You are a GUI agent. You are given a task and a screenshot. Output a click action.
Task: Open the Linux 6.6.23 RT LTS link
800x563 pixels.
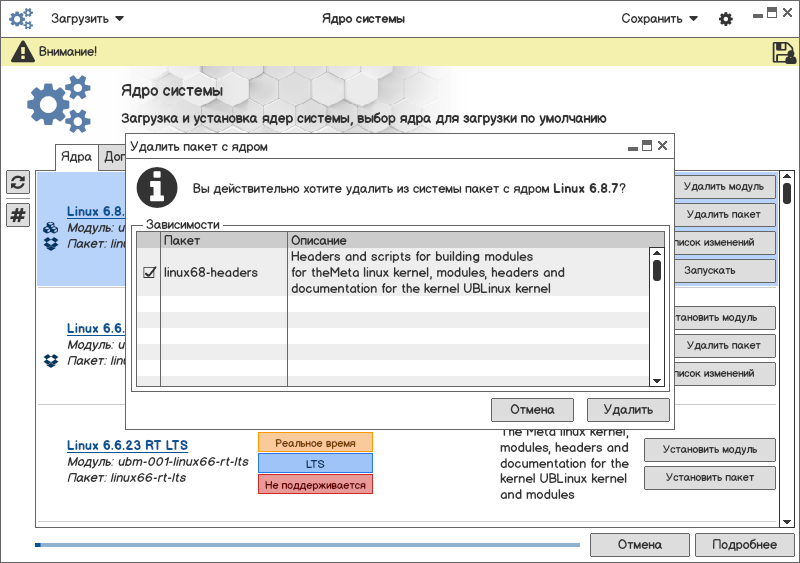(x=127, y=445)
